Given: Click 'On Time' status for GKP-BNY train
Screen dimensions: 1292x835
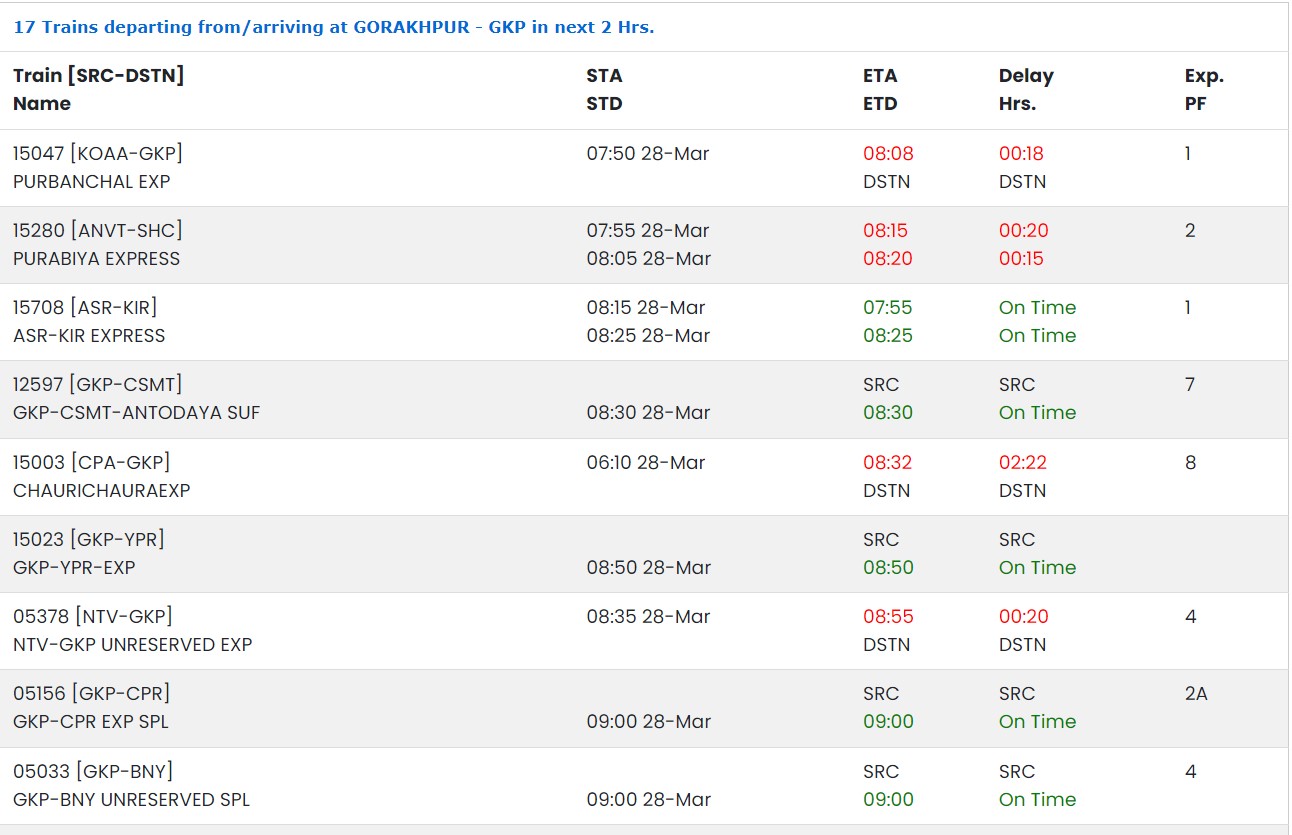Looking at the screenshot, I should 1037,800.
